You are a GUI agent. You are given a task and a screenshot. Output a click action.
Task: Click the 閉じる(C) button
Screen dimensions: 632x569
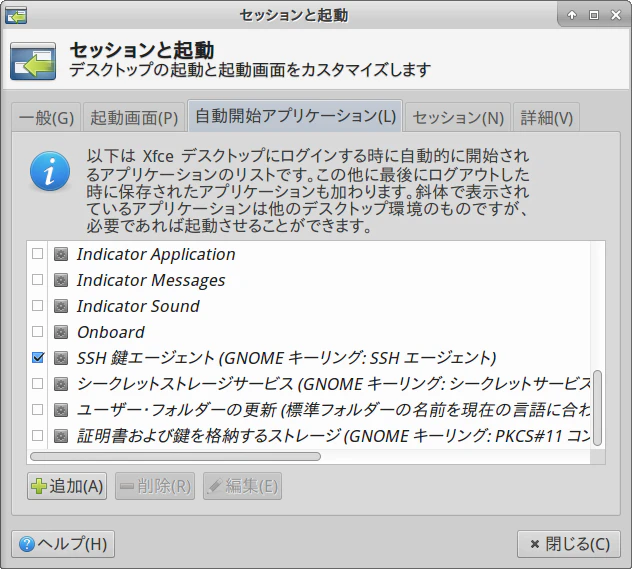(x=569, y=544)
